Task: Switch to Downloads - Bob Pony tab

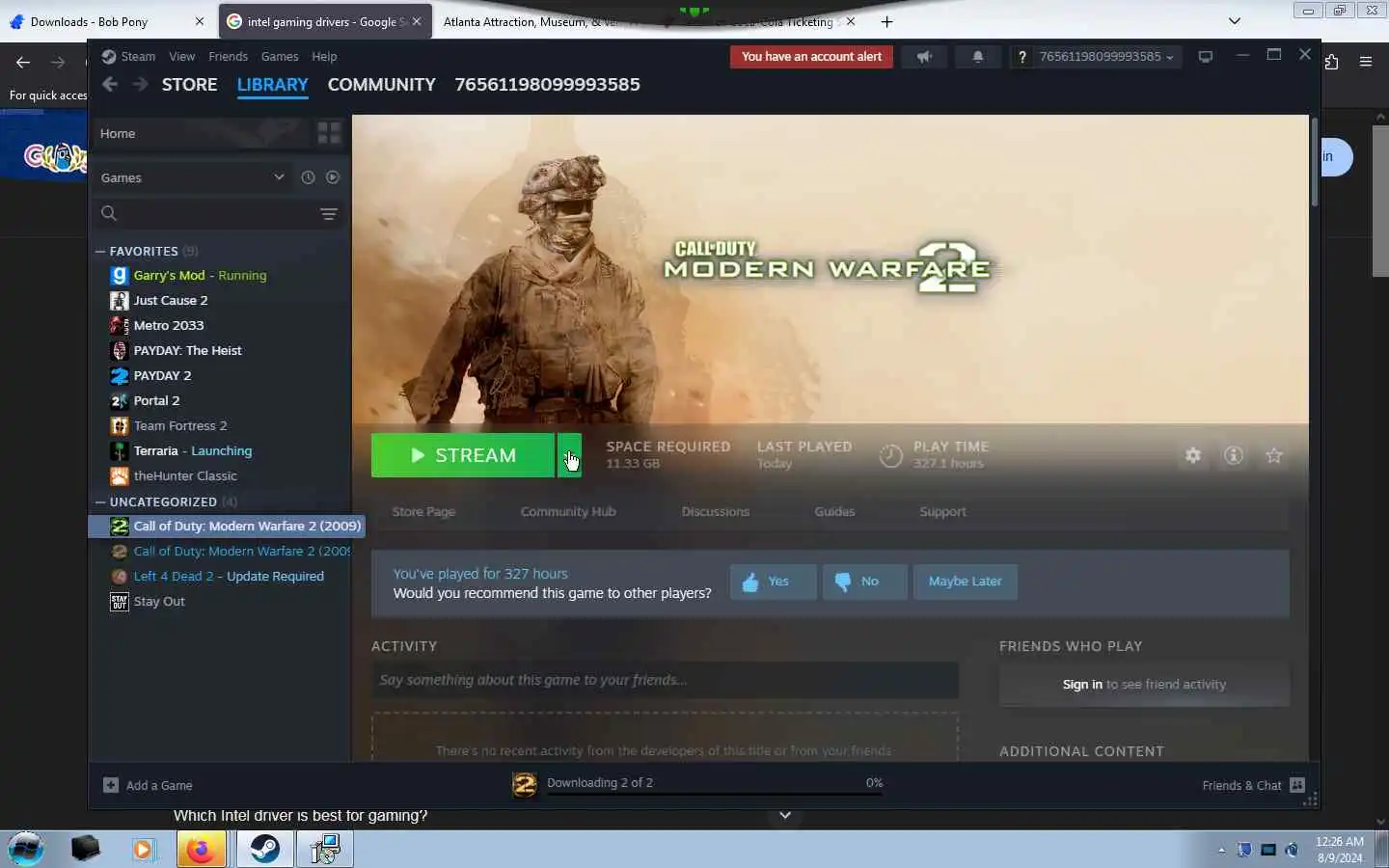Action: point(106,21)
